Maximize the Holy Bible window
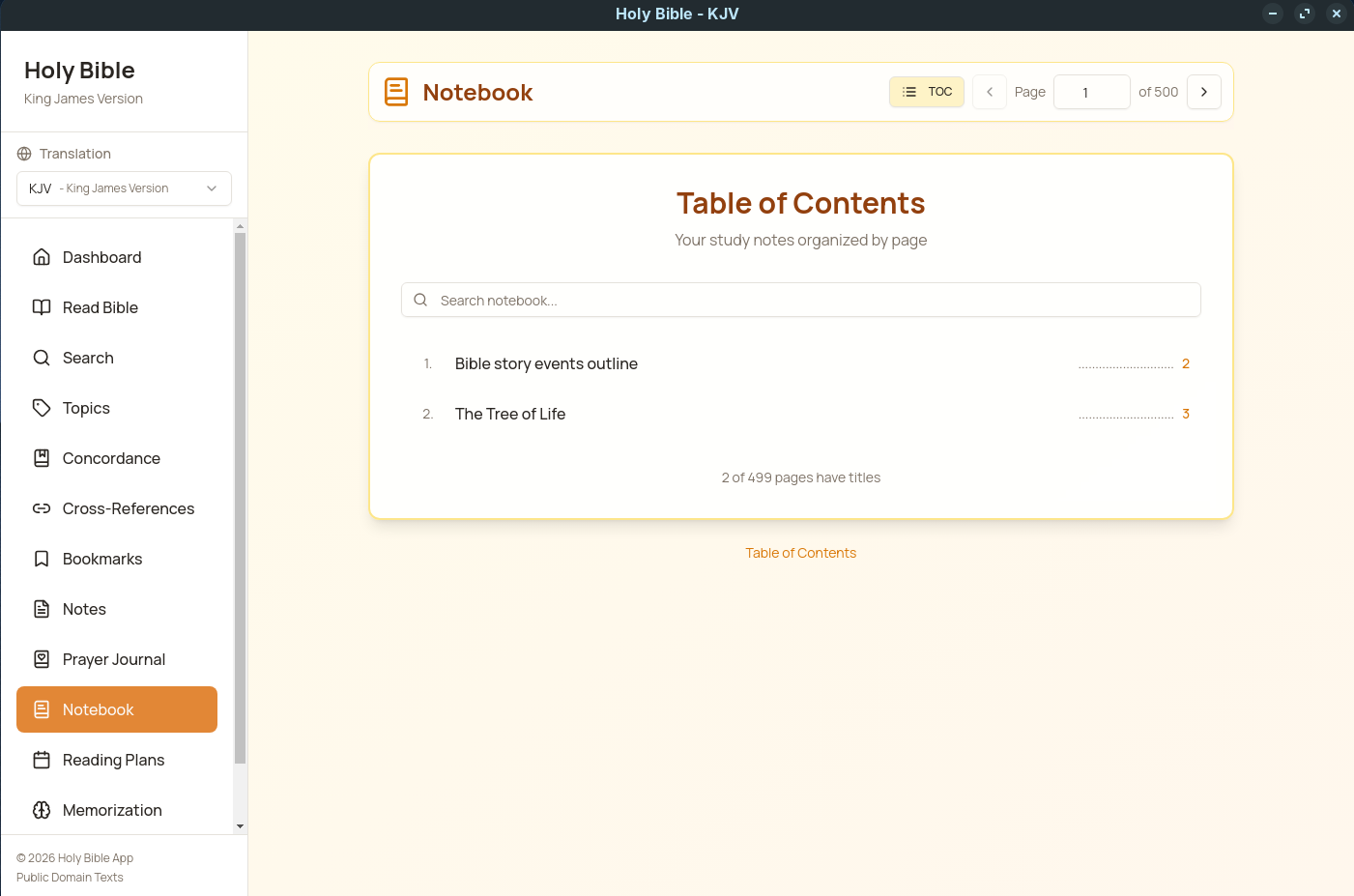This screenshot has width=1354, height=896. [x=1305, y=14]
